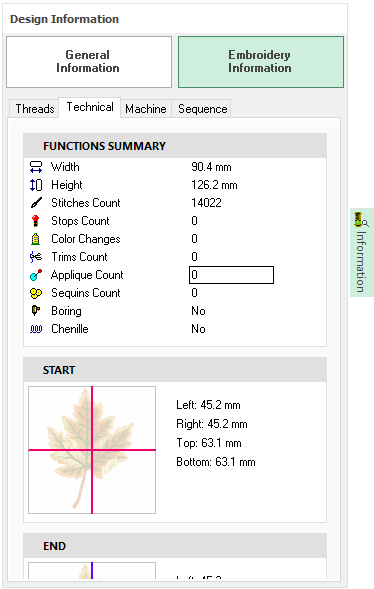Click the Boring label

(66, 311)
